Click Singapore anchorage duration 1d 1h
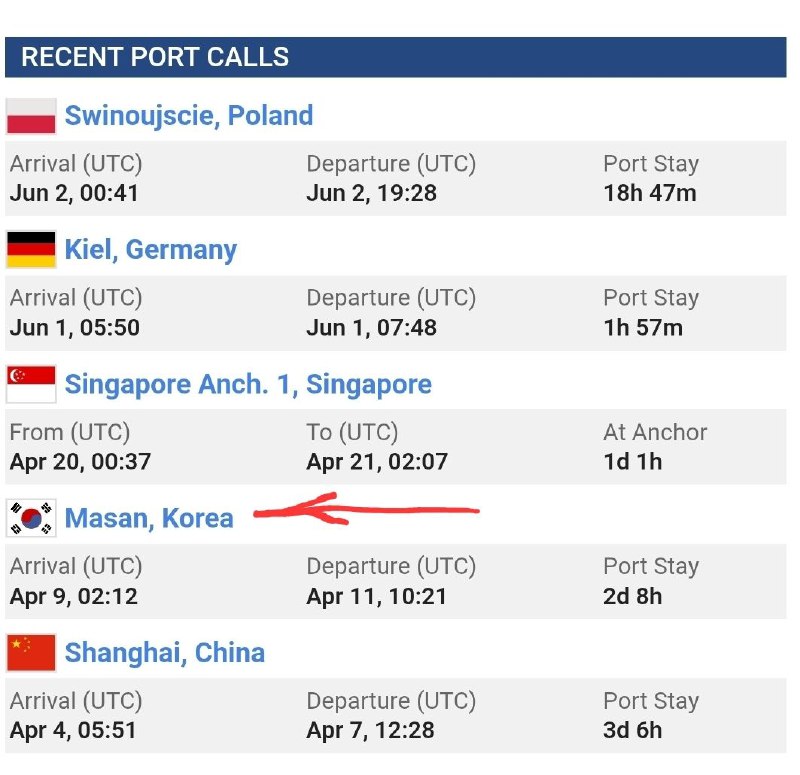Screen dimensions: 800x775 tap(633, 462)
